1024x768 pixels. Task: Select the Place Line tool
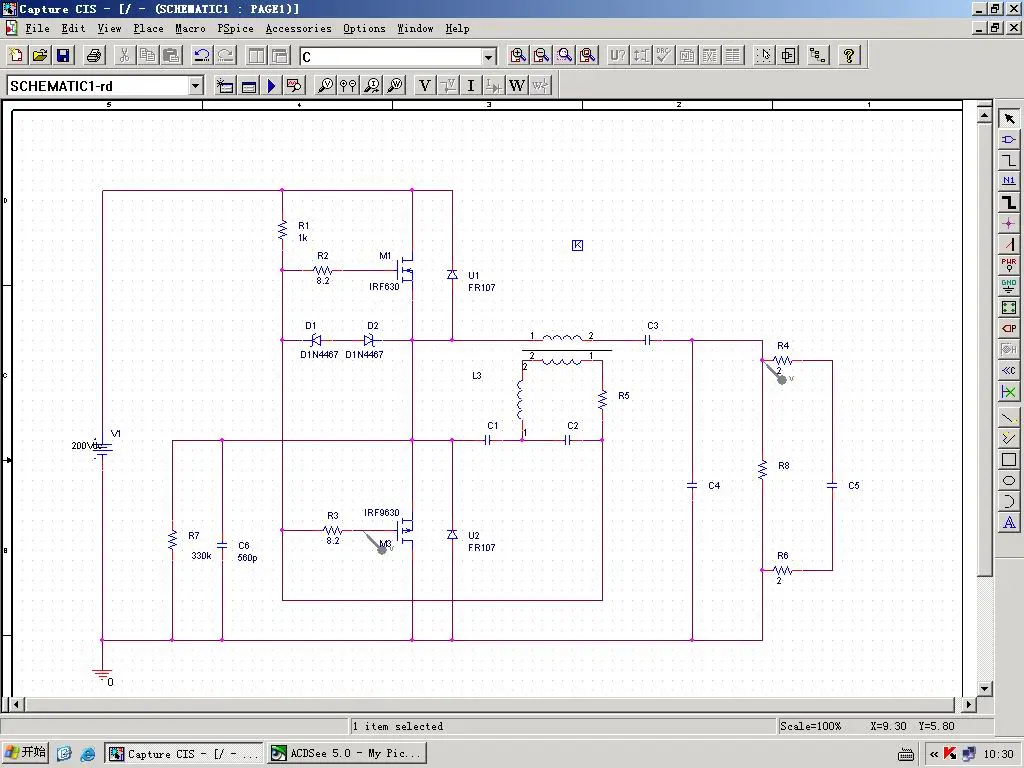tap(1009, 417)
